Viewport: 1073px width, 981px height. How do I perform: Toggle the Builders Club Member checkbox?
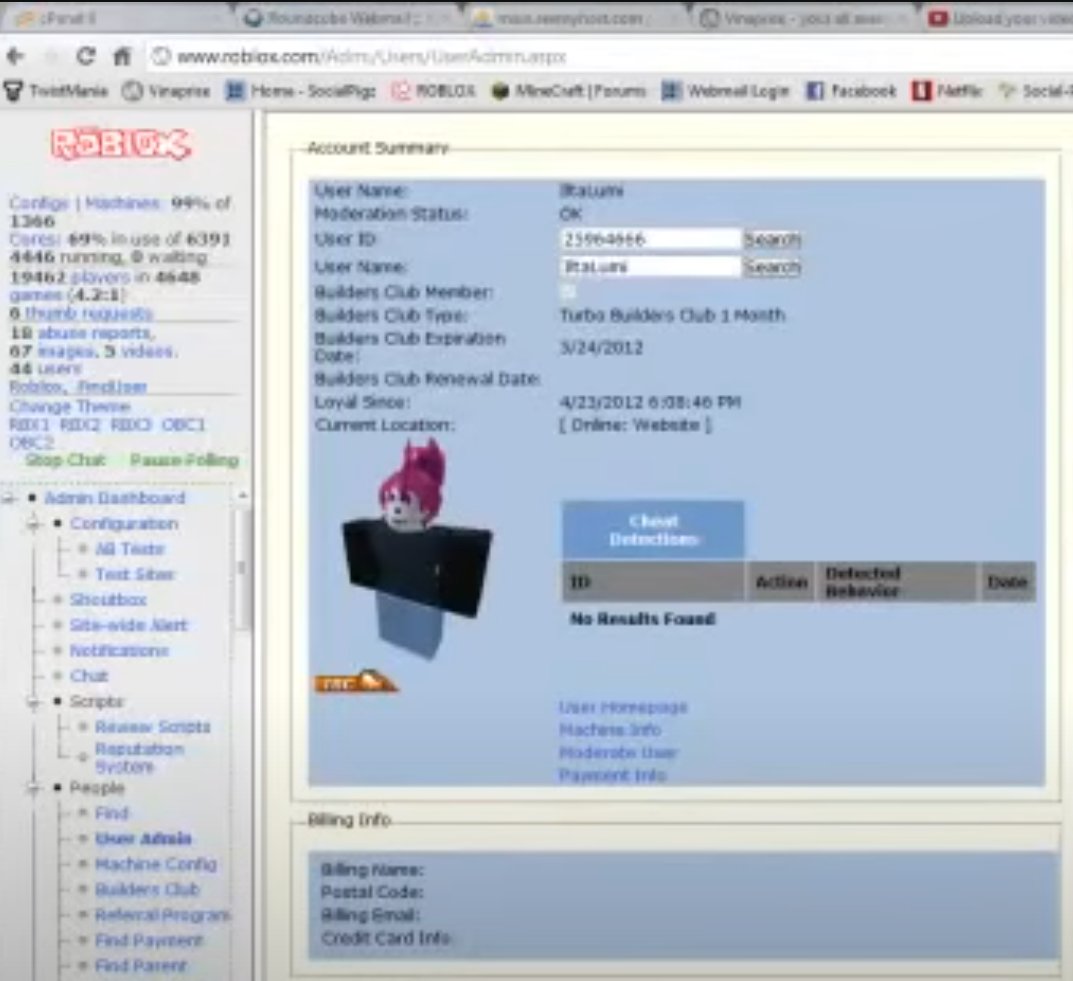coord(567,292)
